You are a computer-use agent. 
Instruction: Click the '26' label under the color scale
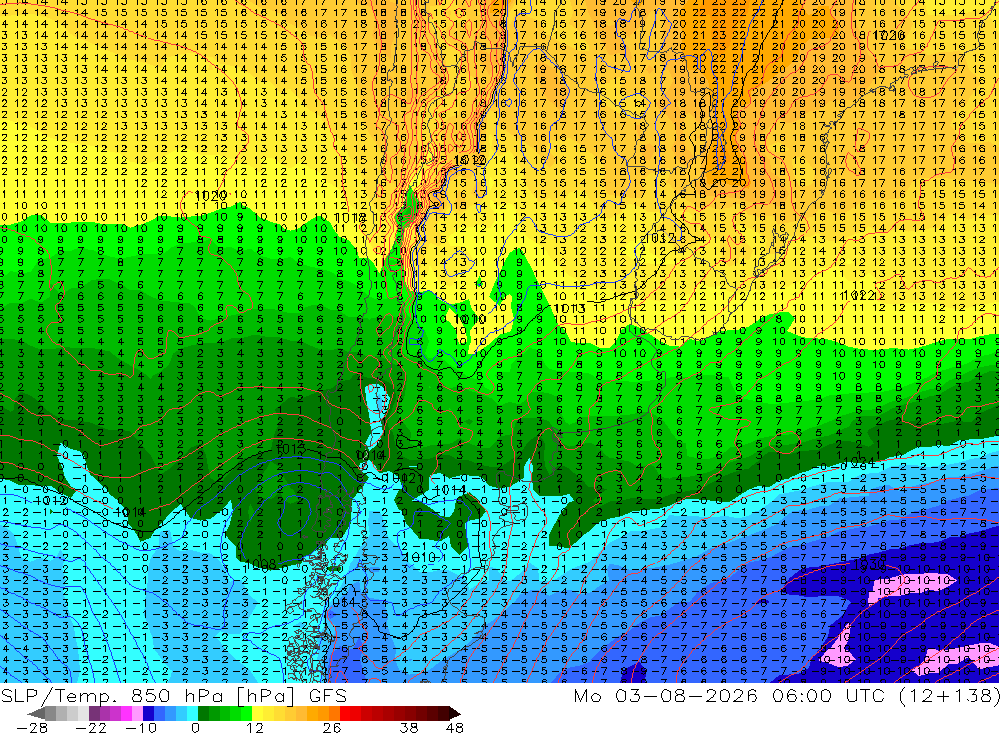[332, 727]
